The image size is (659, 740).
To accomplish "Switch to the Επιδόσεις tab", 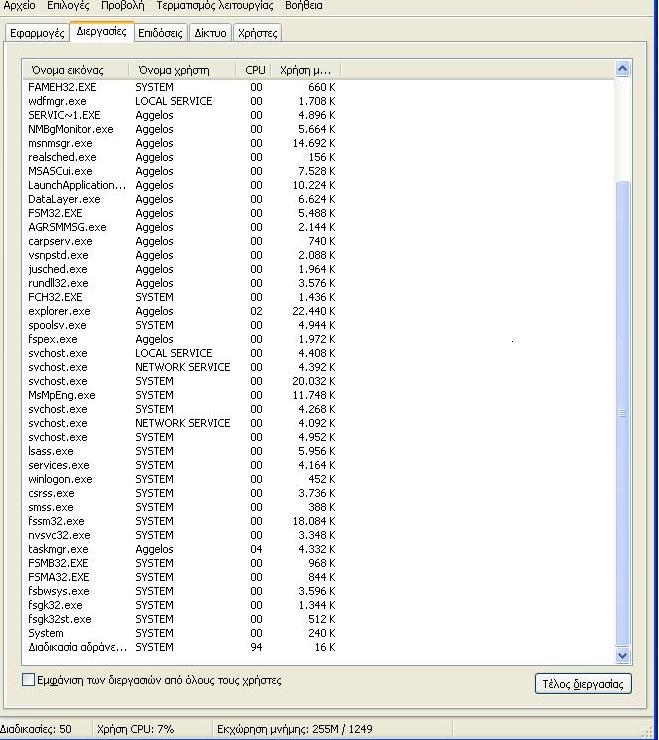I will [x=160, y=33].
